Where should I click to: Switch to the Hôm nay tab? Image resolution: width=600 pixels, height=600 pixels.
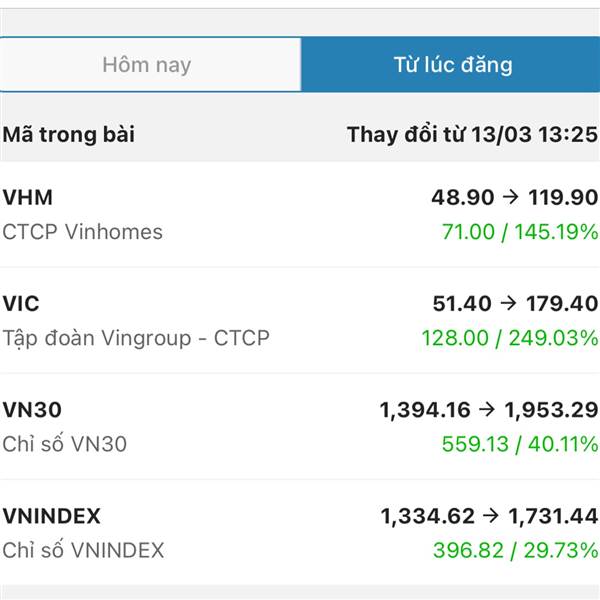click(147, 66)
